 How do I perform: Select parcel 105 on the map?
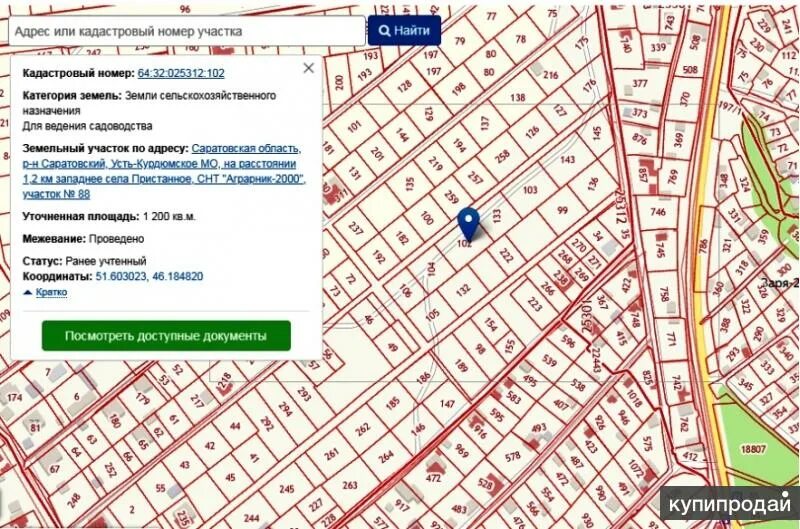(432, 314)
